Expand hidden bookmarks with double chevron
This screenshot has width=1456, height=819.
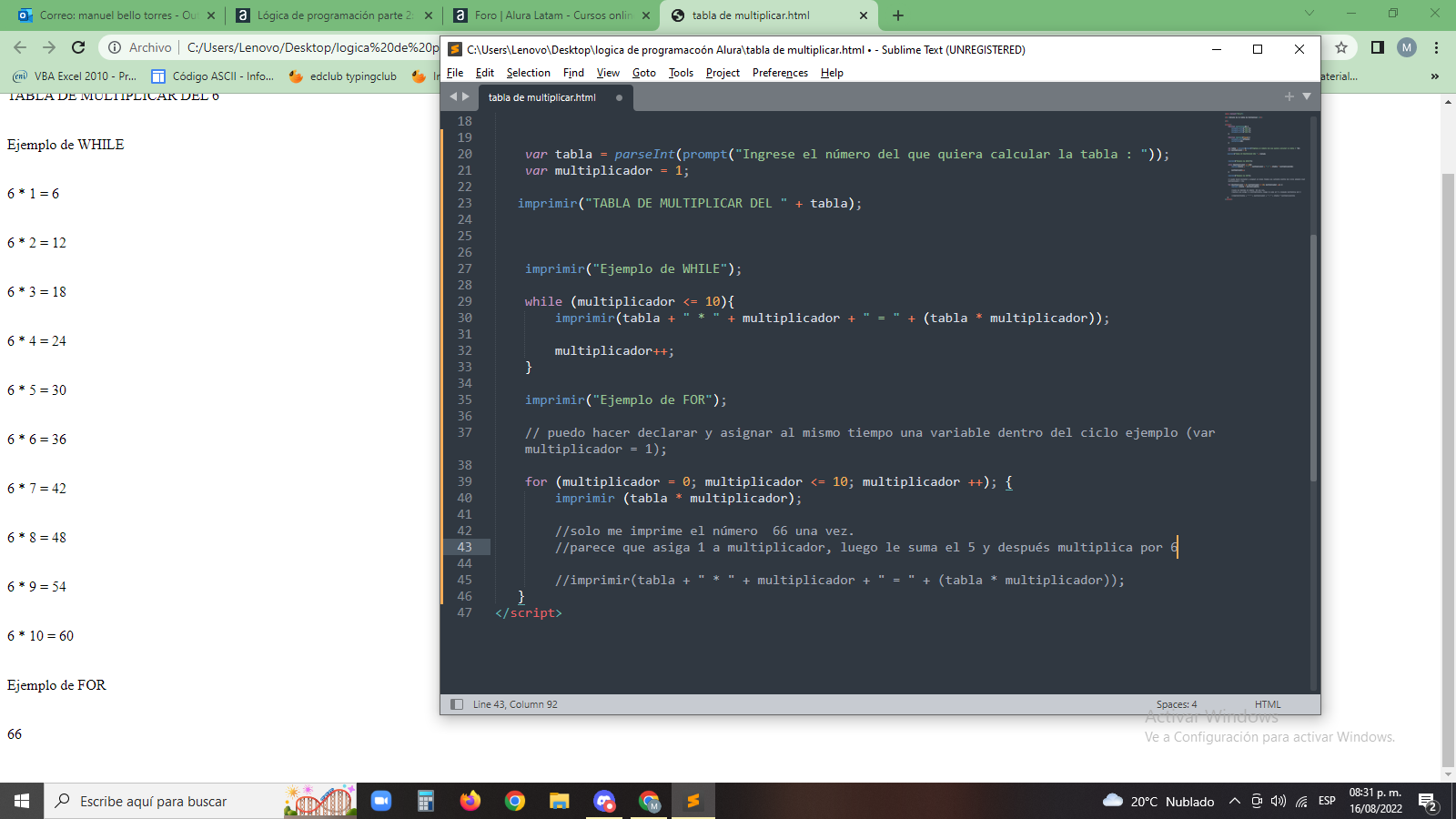click(x=1435, y=76)
